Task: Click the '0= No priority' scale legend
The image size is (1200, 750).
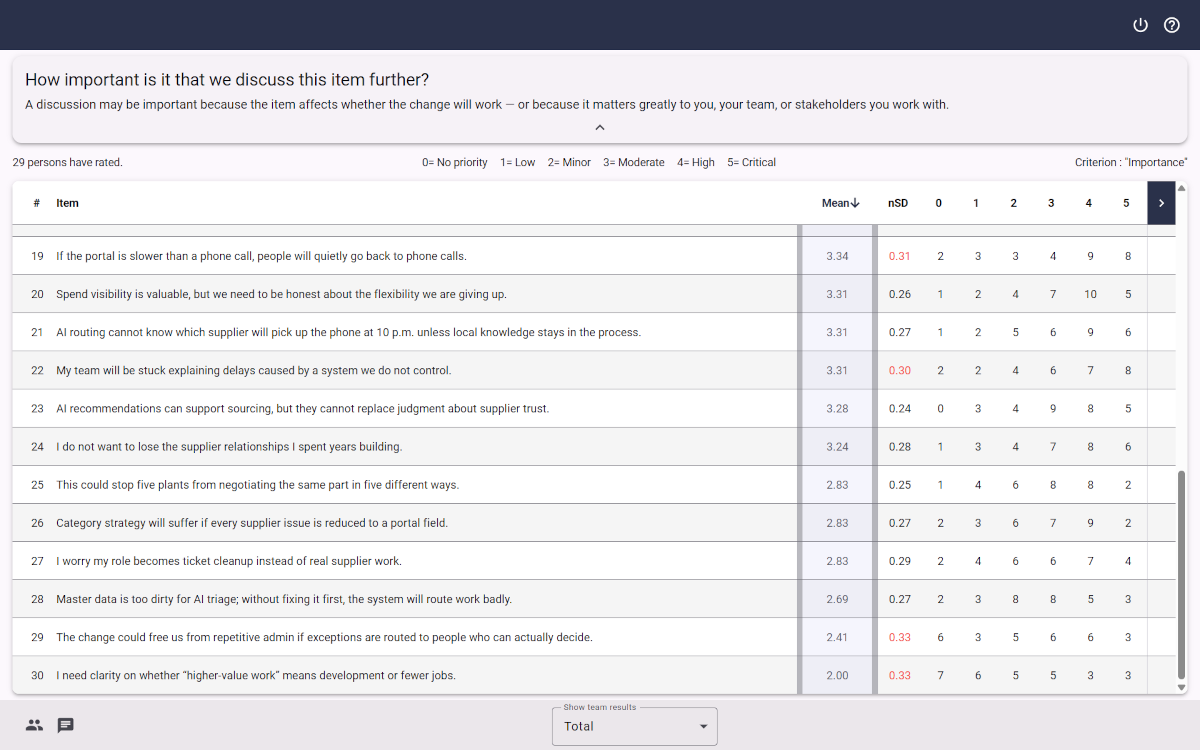Action: pyautogui.click(x=455, y=162)
